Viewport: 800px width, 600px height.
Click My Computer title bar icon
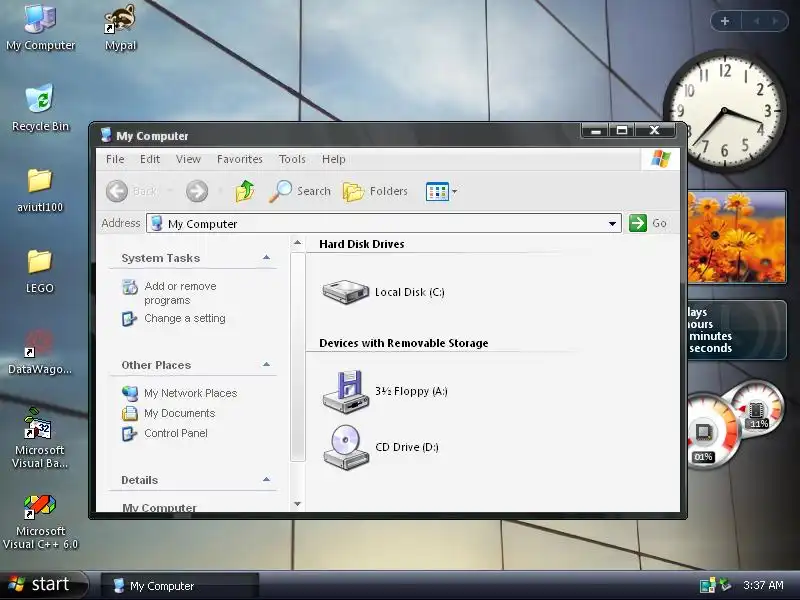point(106,135)
